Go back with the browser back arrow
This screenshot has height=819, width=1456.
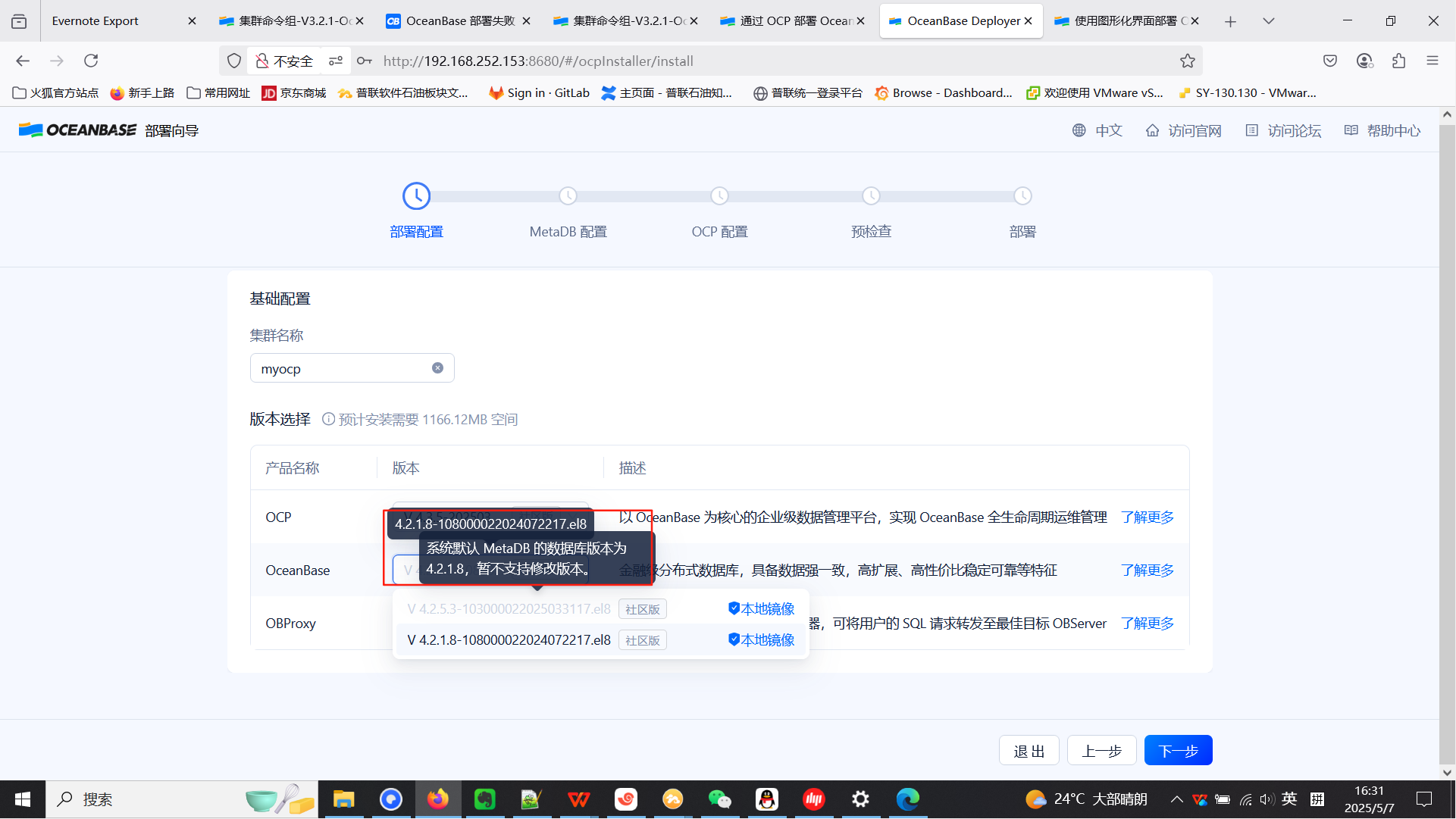pos(23,61)
